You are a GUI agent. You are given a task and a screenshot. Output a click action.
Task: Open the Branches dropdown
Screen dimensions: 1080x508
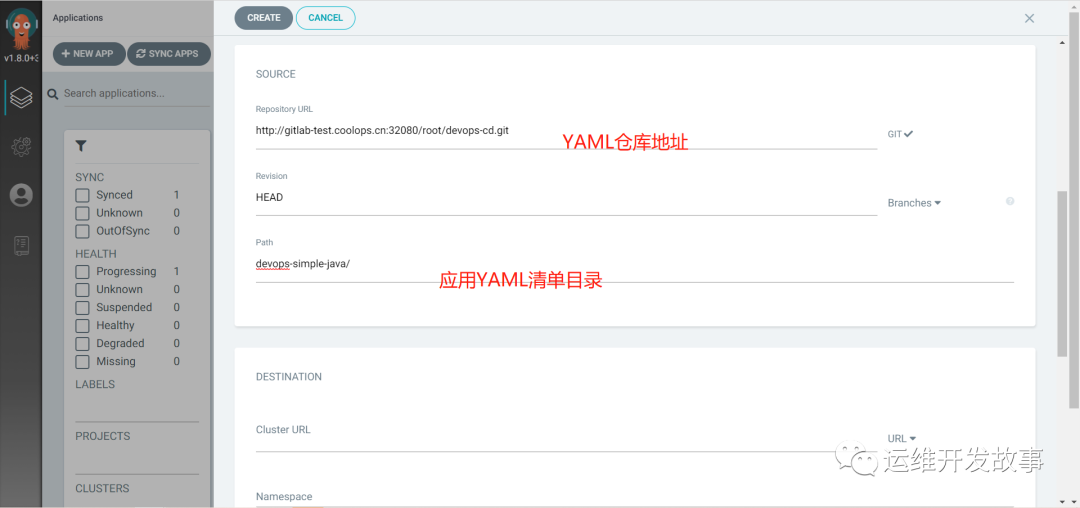(914, 203)
